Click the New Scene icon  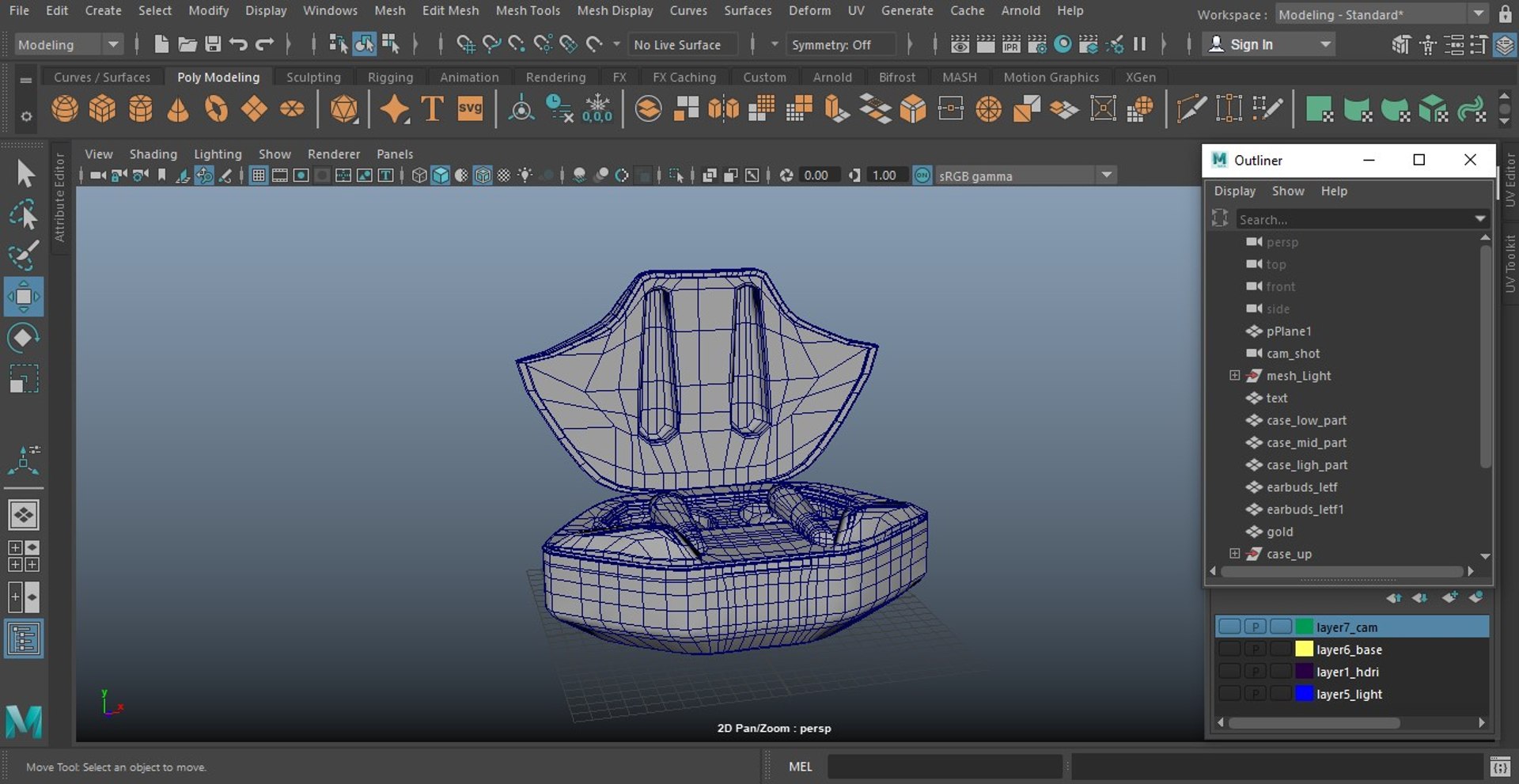click(x=161, y=44)
